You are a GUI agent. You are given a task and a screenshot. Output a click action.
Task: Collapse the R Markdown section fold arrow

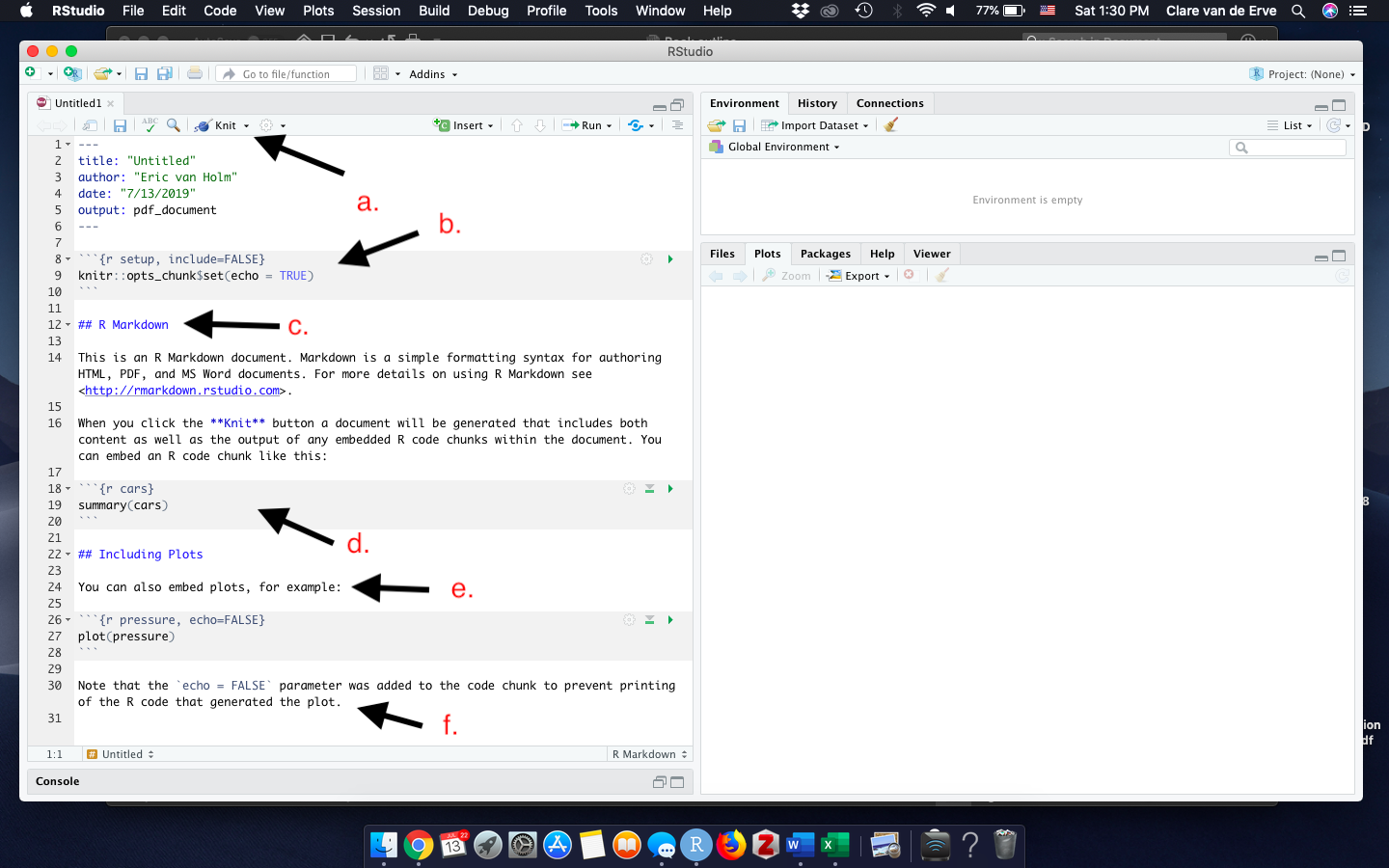68,325
